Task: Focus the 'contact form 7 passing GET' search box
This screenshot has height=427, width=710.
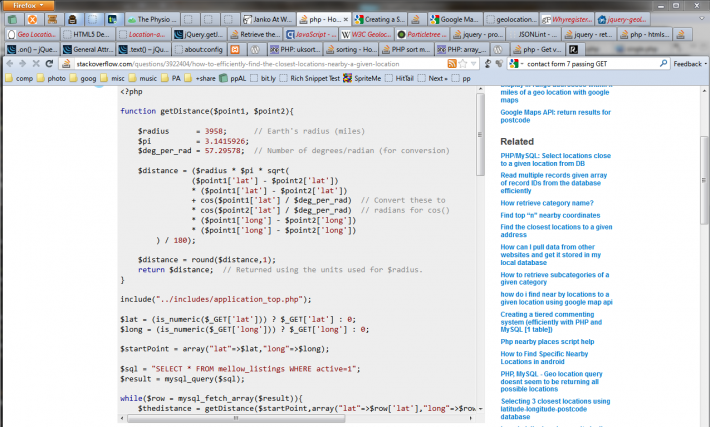Action: (x=591, y=64)
